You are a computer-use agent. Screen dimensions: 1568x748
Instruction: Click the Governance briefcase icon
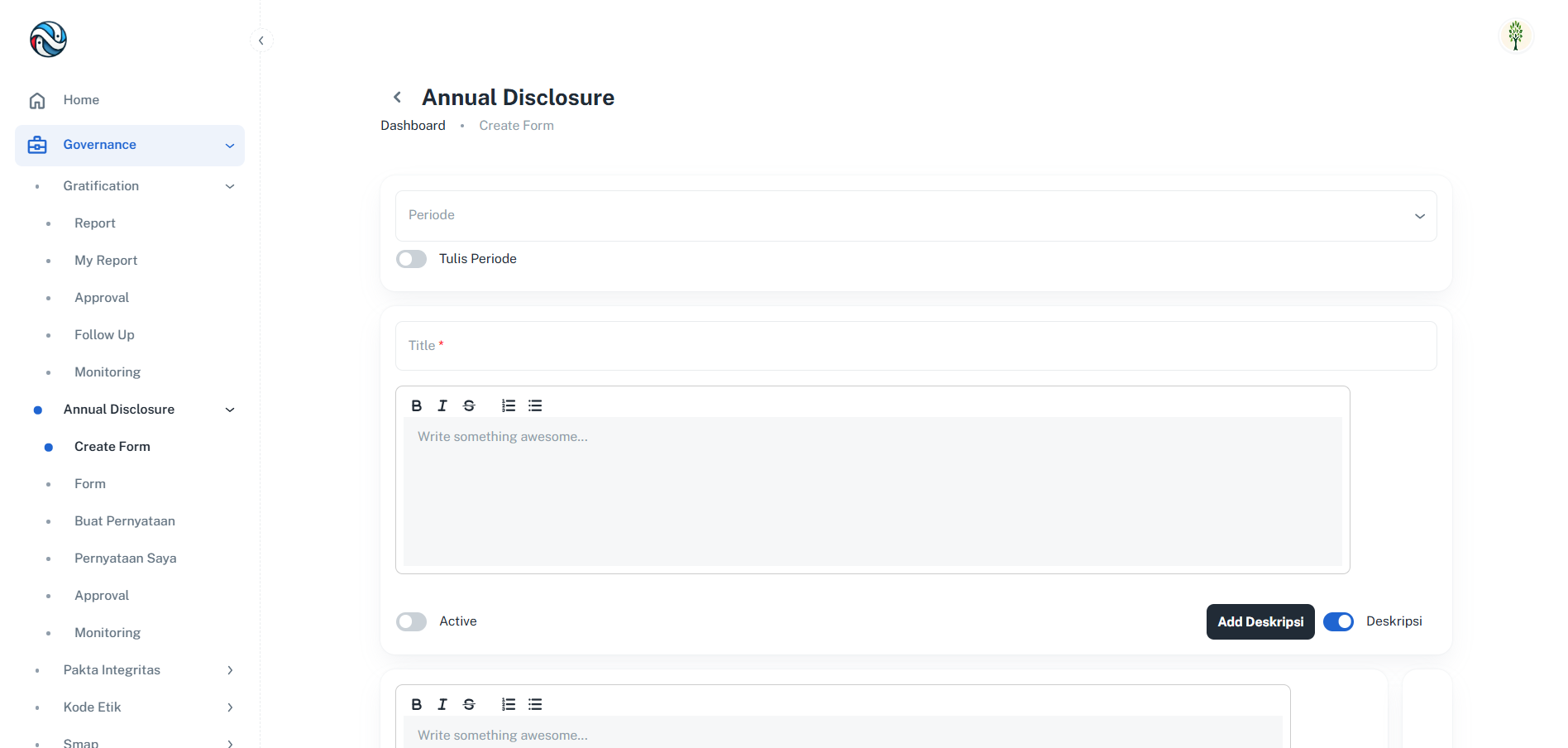[x=37, y=146]
